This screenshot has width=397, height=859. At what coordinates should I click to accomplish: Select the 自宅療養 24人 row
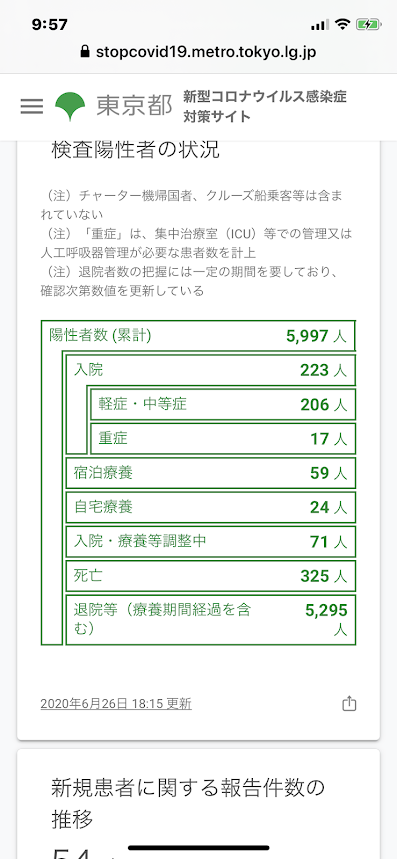(x=211, y=507)
